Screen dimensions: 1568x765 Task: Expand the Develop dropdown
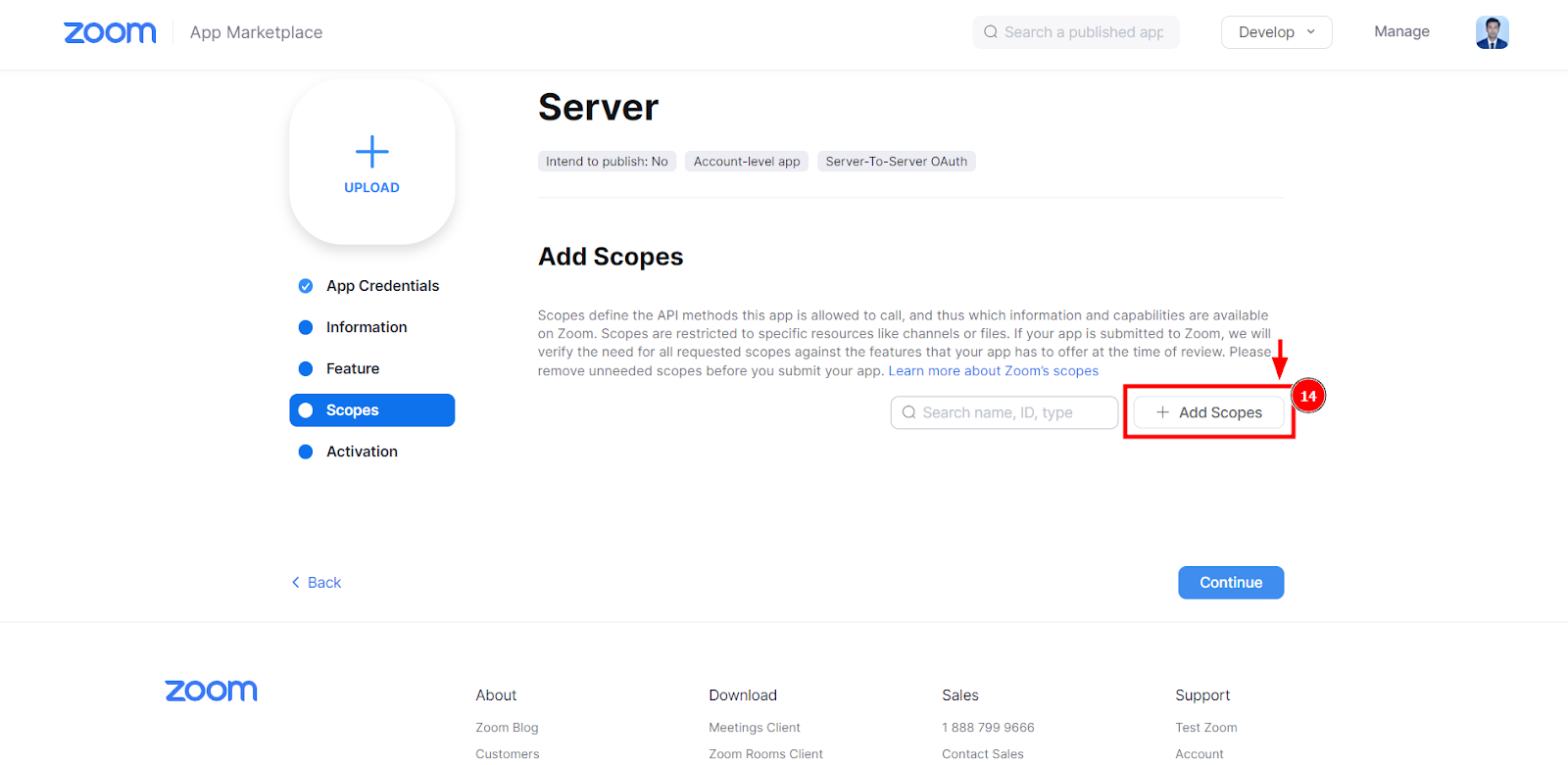pyautogui.click(x=1276, y=32)
